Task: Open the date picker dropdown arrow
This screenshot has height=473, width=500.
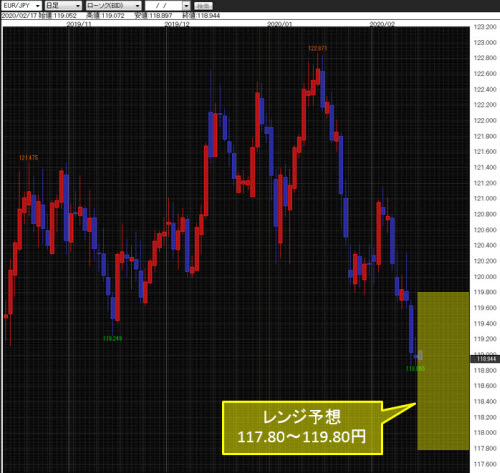Action: click(186, 6)
